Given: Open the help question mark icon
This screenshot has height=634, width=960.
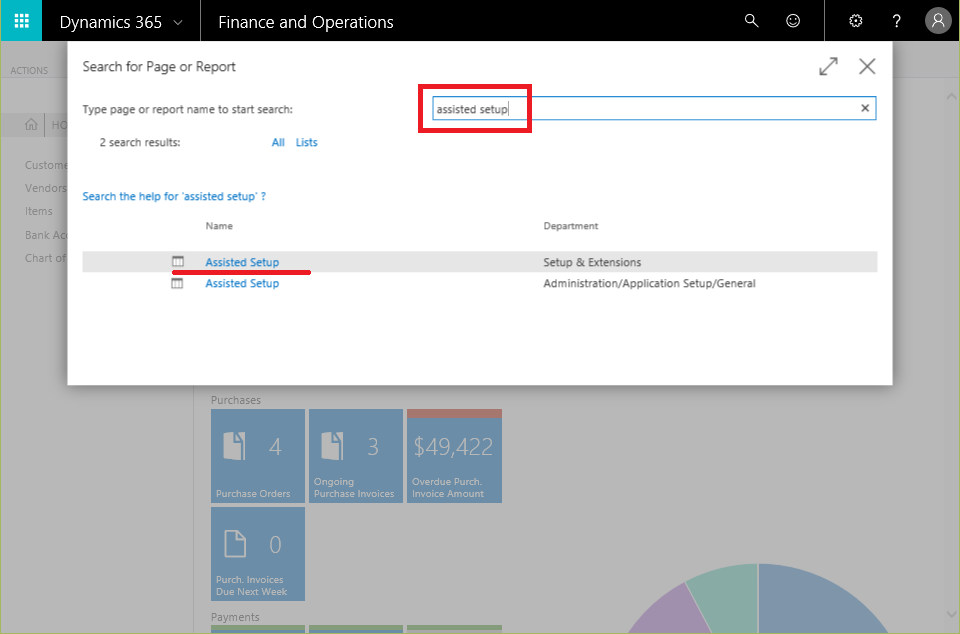Looking at the screenshot, I should 896,21.
